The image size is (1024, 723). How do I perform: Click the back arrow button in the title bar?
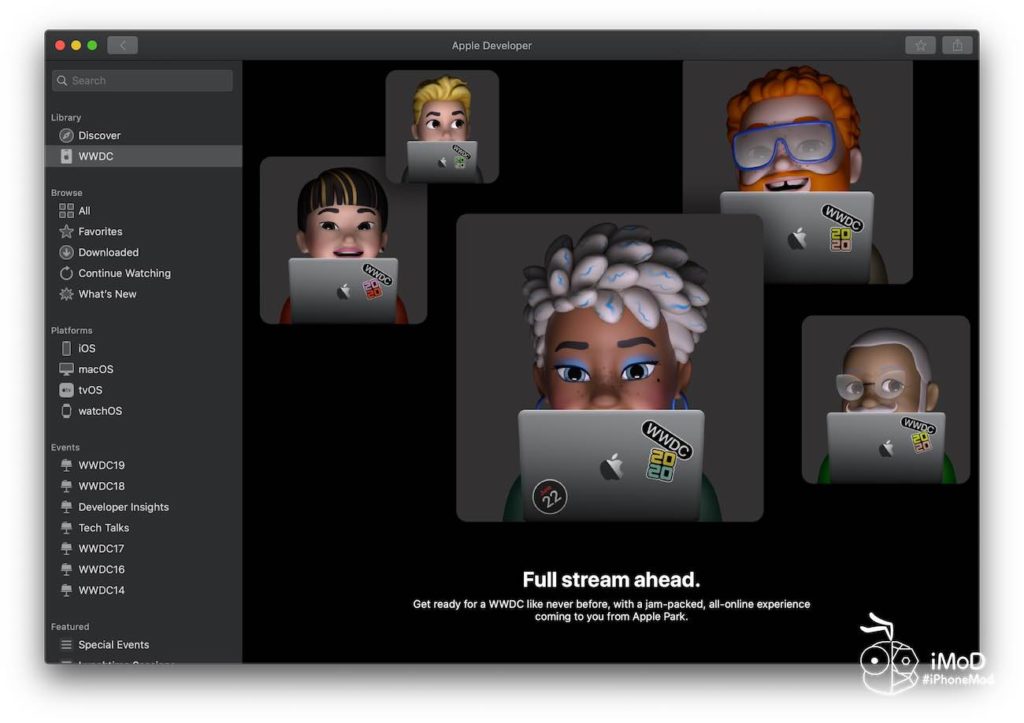(122, 45)
